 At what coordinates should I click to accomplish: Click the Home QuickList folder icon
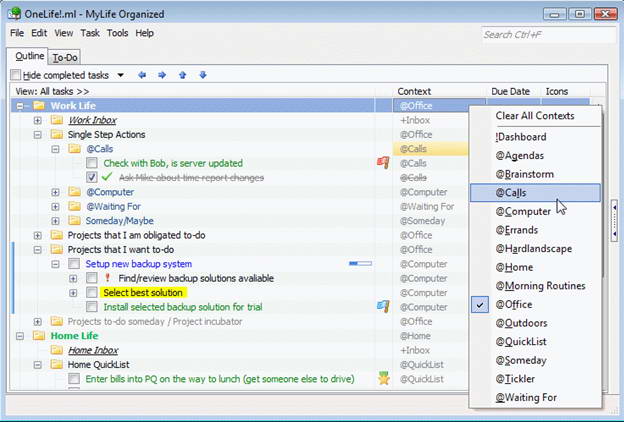point(57,364)
